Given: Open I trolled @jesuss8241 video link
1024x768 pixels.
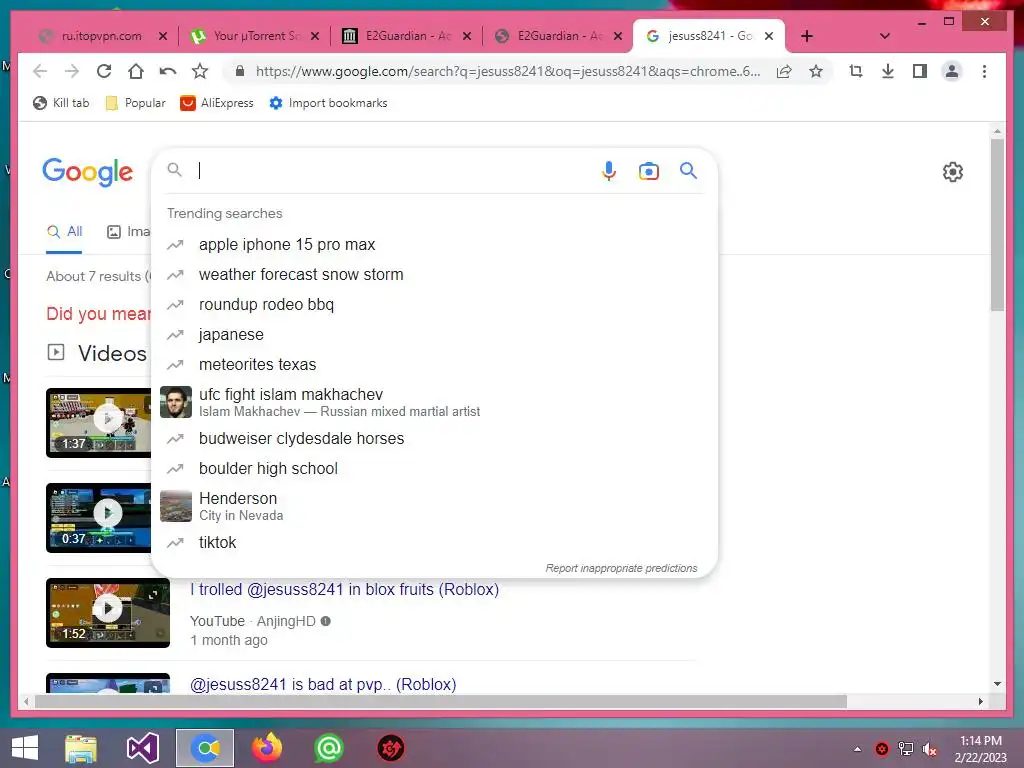Looking at the screenshot, I should (344, 590).
